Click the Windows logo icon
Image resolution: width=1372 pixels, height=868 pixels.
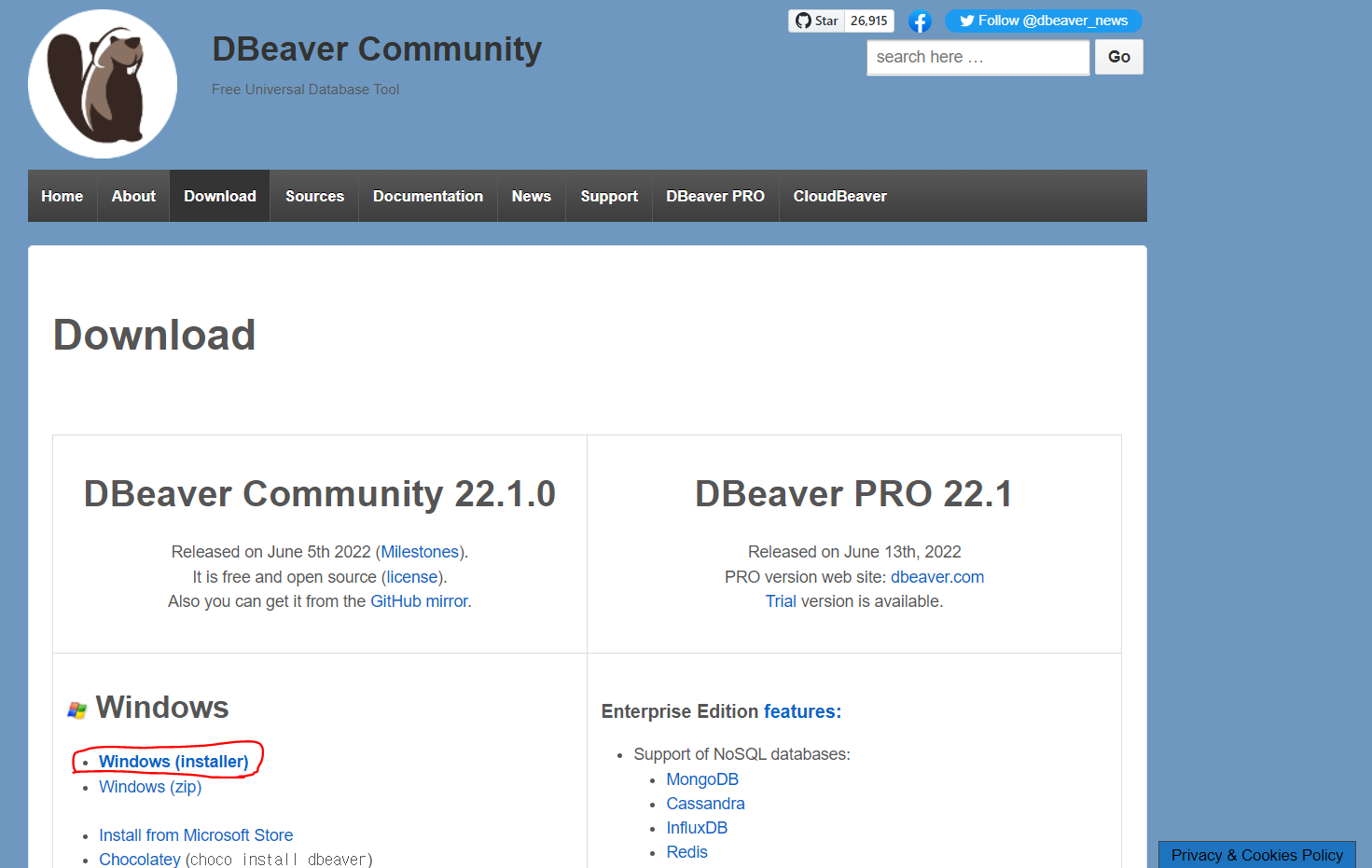pos(77,710)
